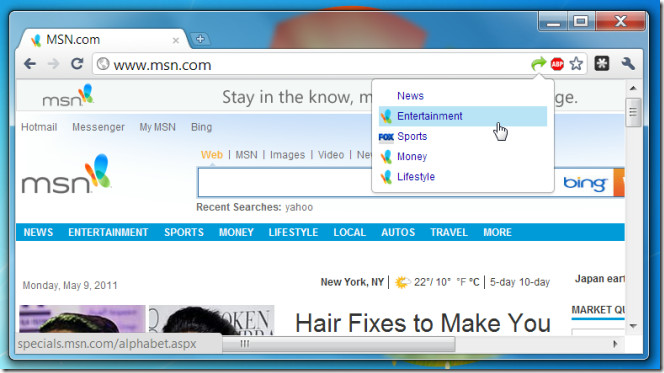Click the sunny weather icon
Image resolution: width=664 pixels, height=373 pixels.
pyautogui.click(x=402, y=282)
